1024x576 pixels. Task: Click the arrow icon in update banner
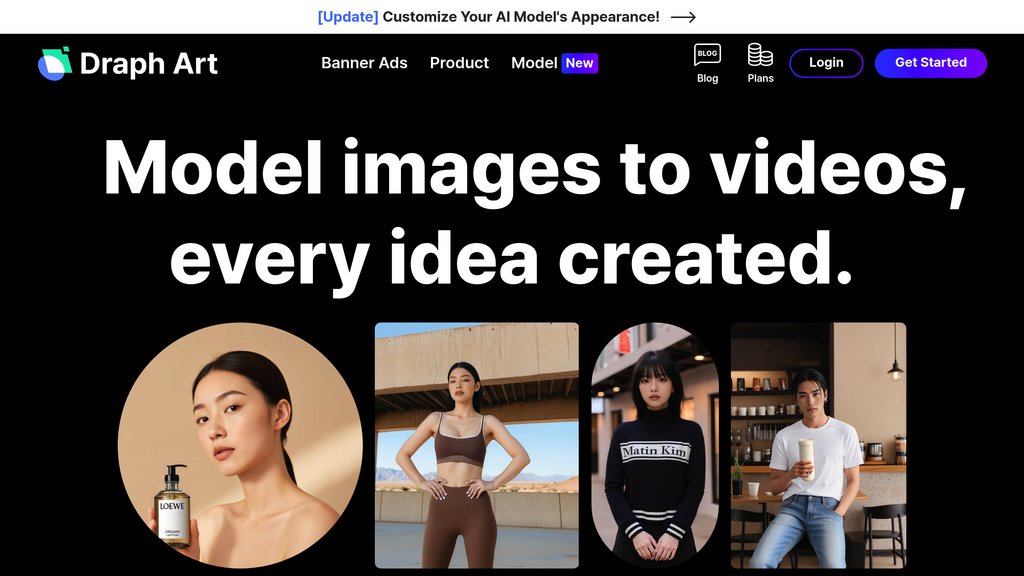pos(683,17)
